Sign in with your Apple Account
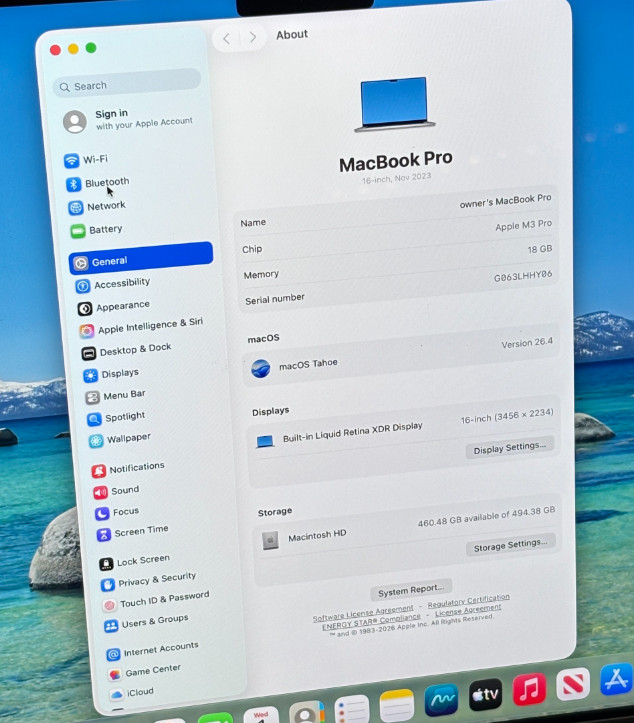The width and height of the screenshot is (634, 723). (x=128, y=120)
